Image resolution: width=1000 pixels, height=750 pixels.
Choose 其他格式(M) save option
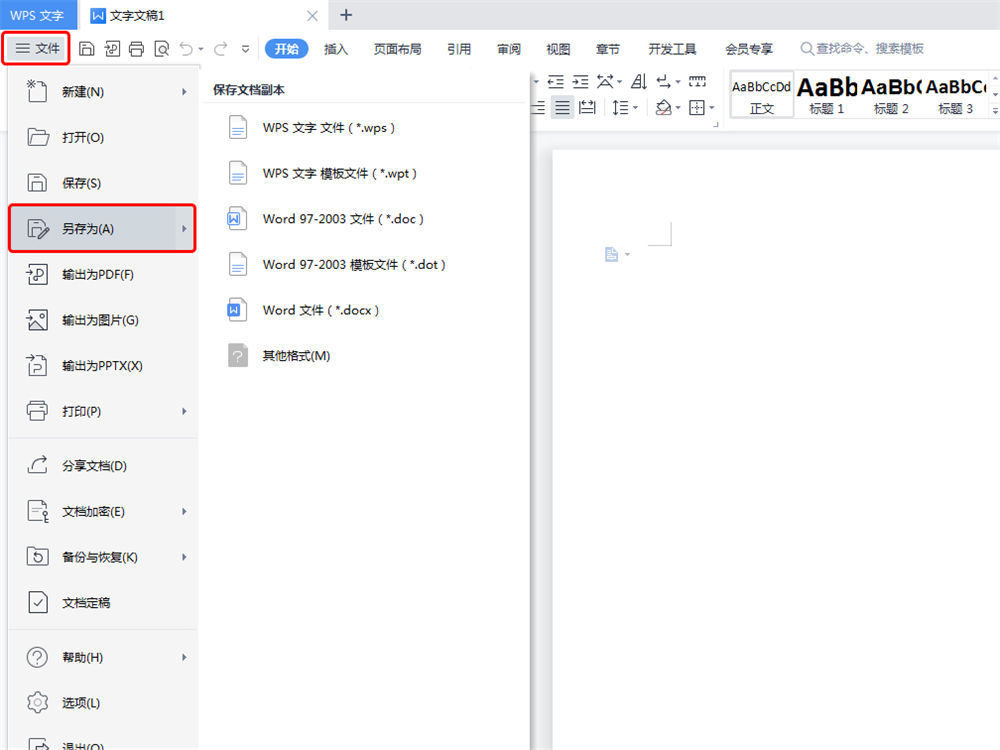tap(296, 356)
